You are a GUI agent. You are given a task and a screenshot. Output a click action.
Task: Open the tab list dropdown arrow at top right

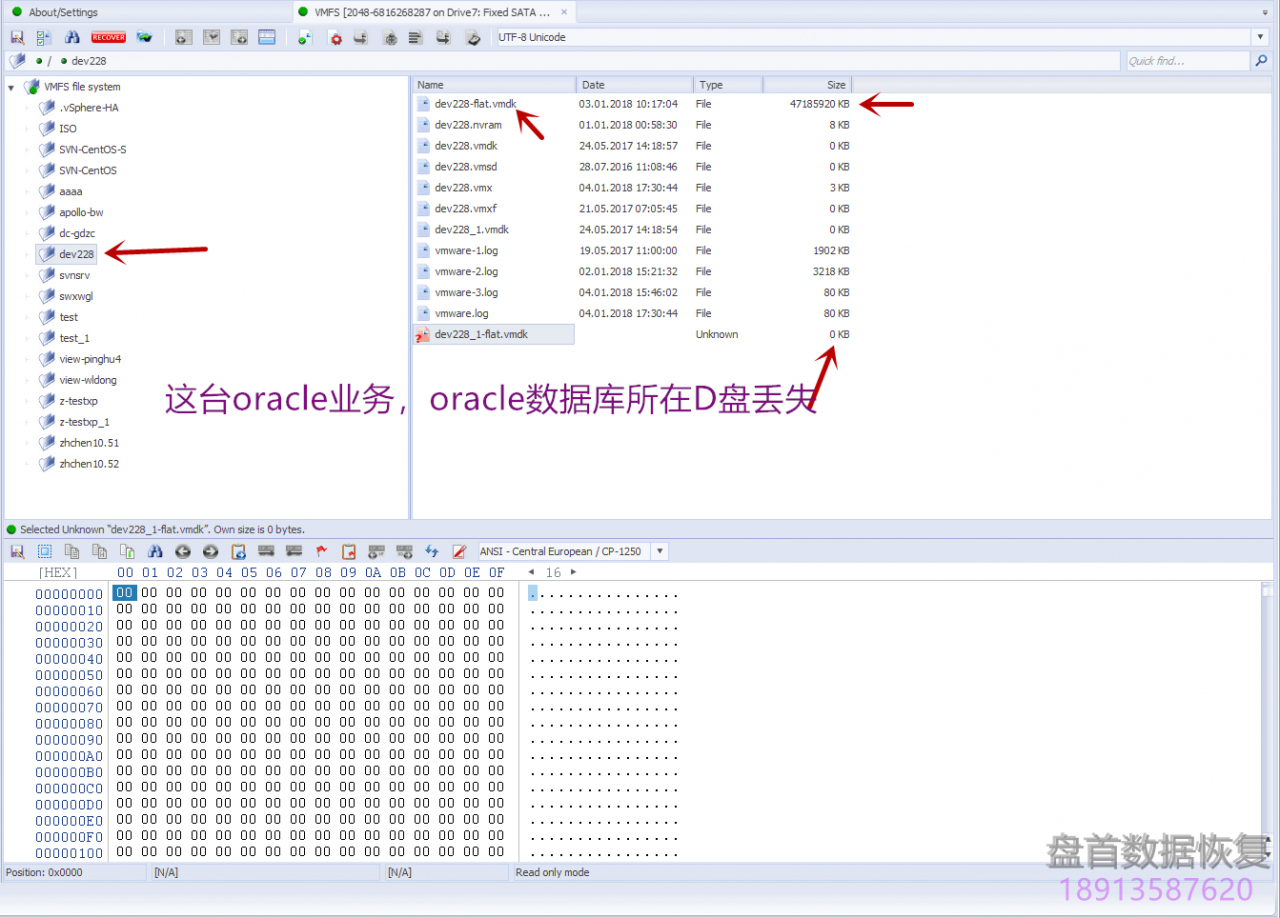1266,13
